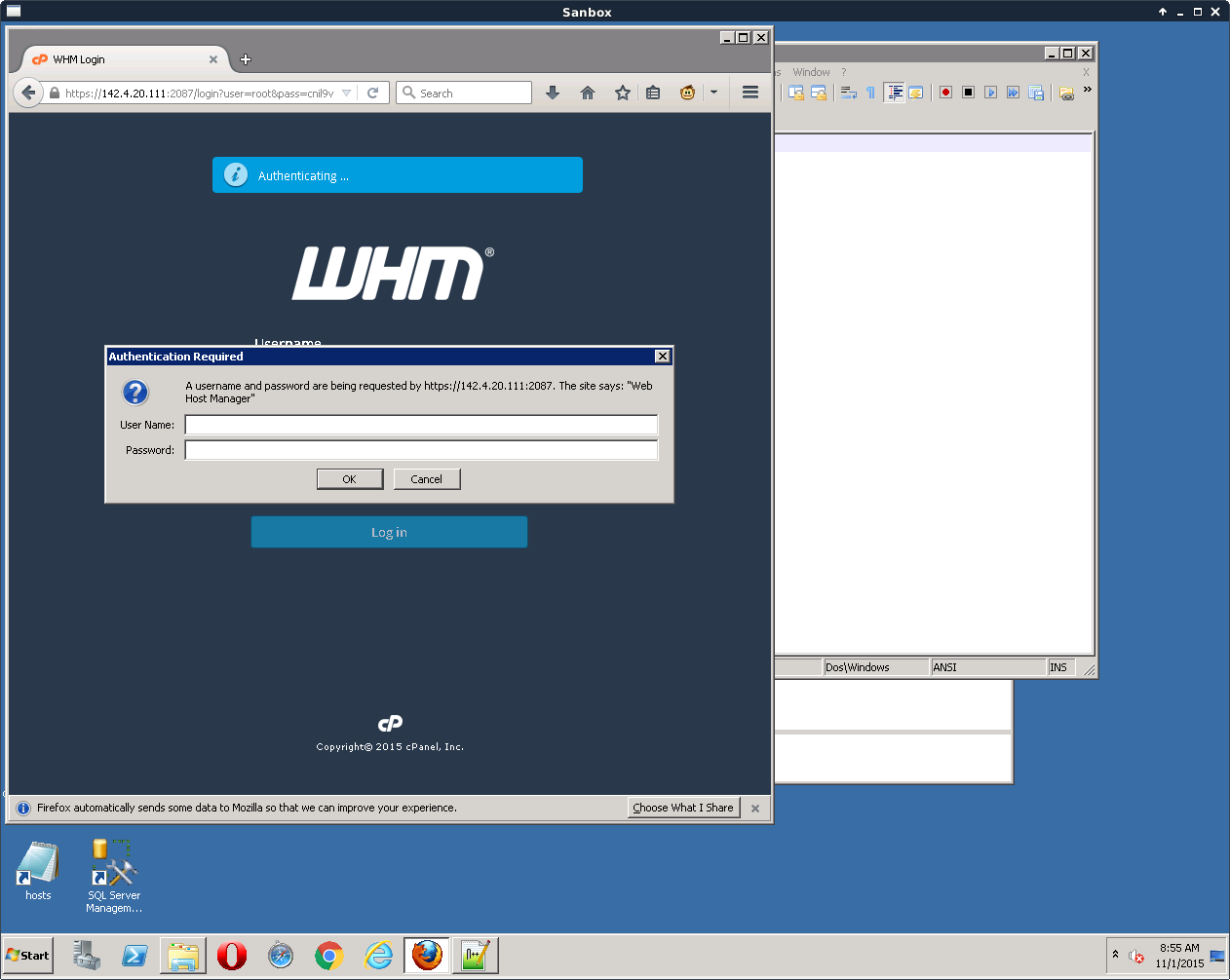Show hidden tray icons arrow

click(x=1115, y=955)
